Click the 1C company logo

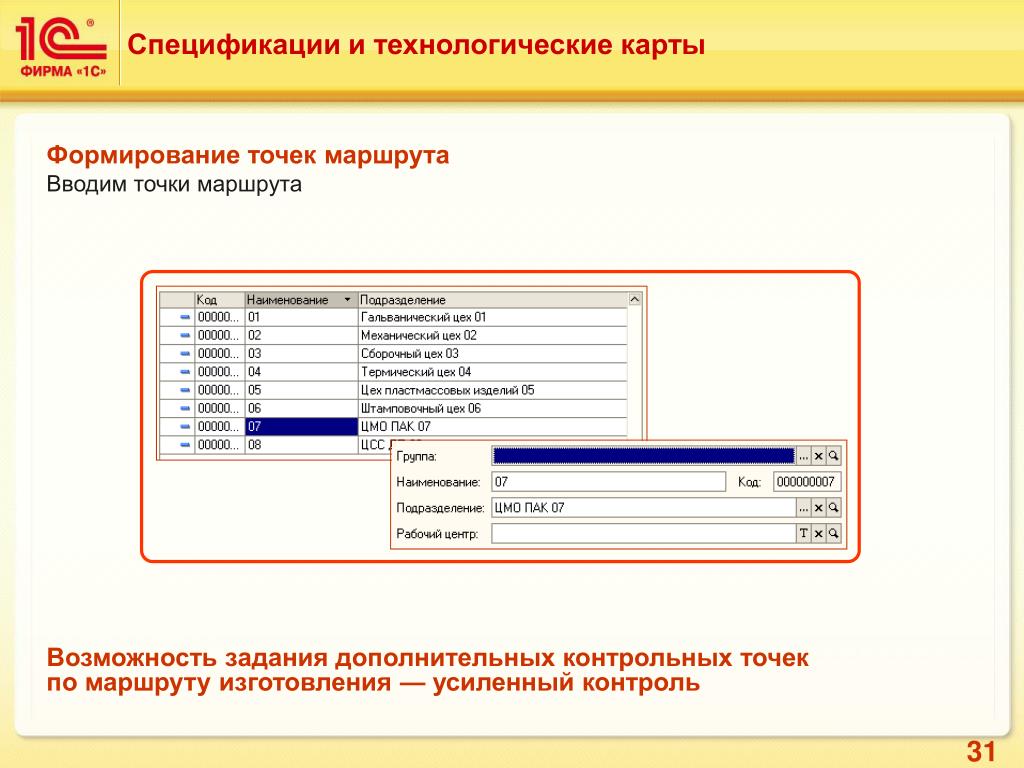(x=61, y=48)
